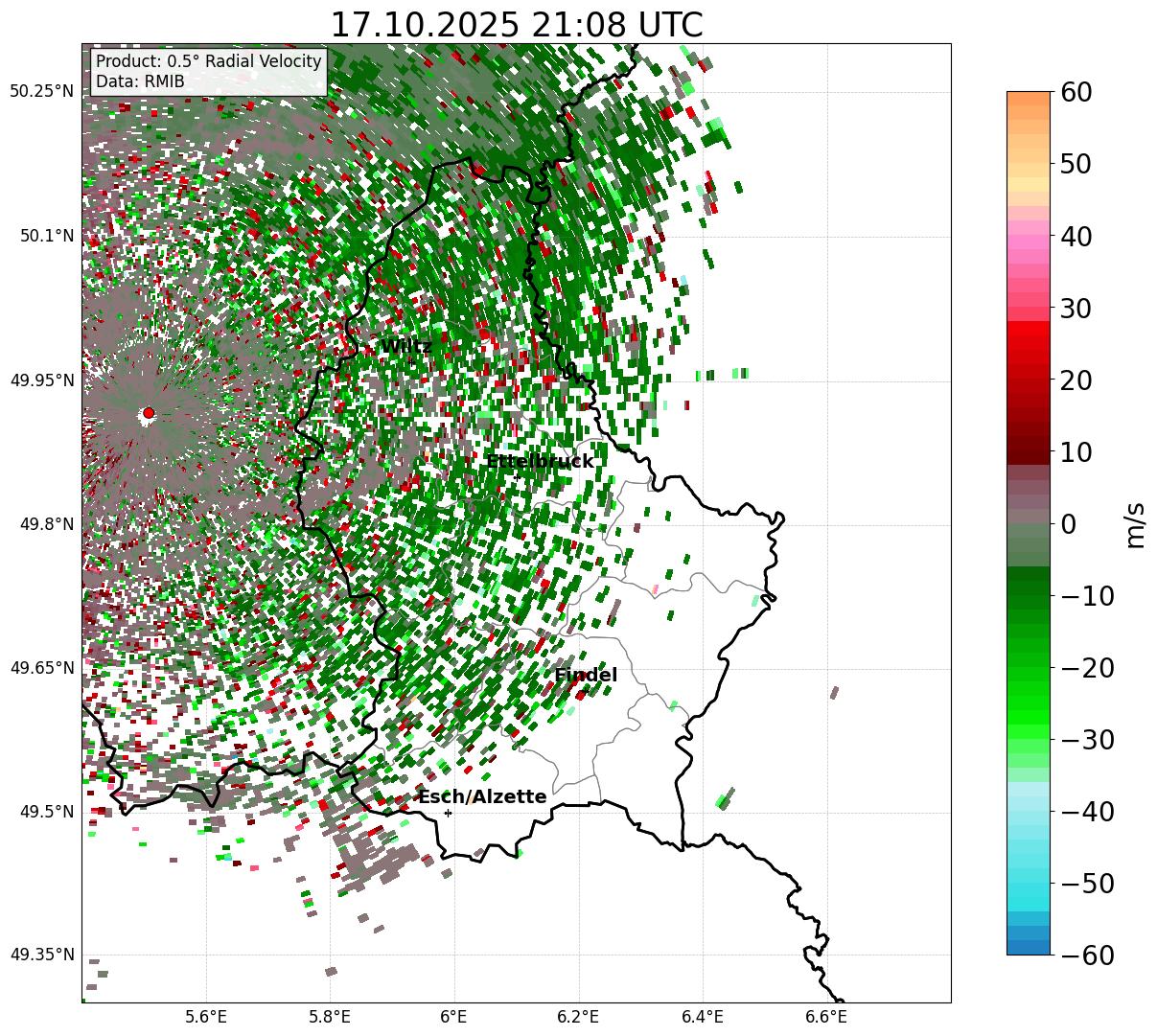
Task: Click the colorbar label 10
Action: pos(1076,452)
